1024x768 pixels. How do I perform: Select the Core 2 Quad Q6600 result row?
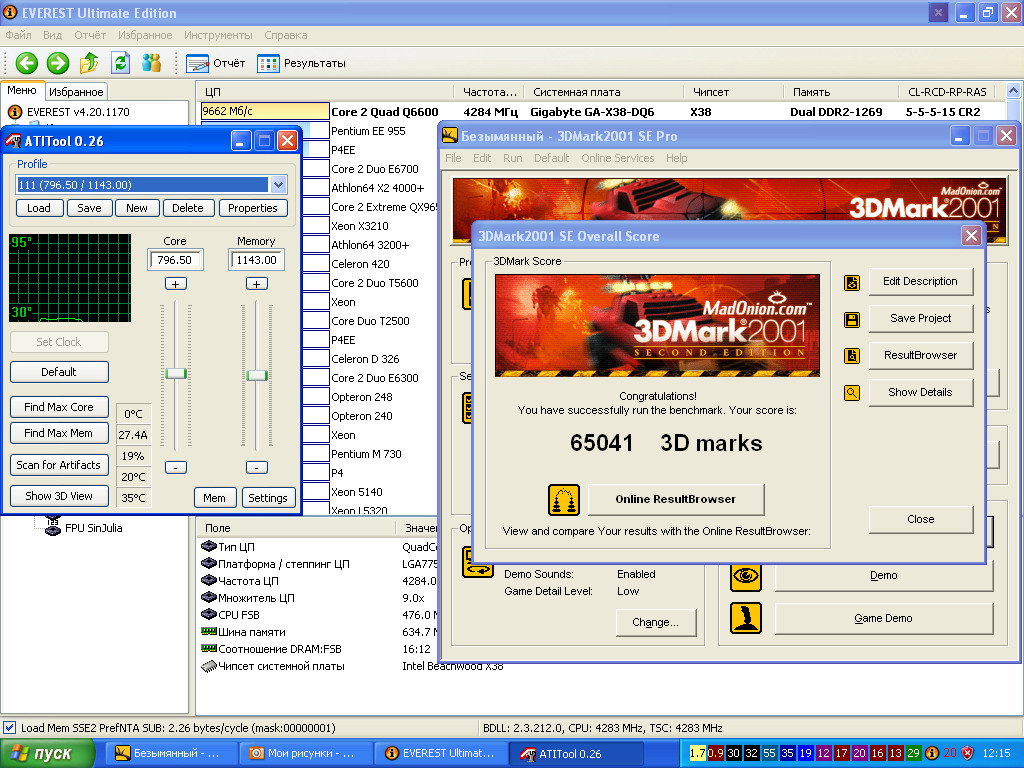click(602, 112)
